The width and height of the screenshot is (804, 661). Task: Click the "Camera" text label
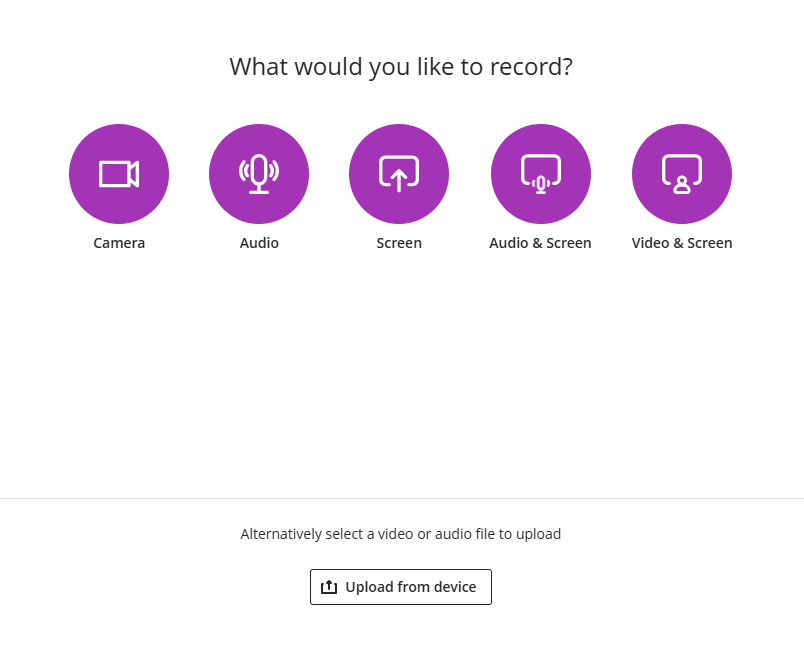(119, 243)
